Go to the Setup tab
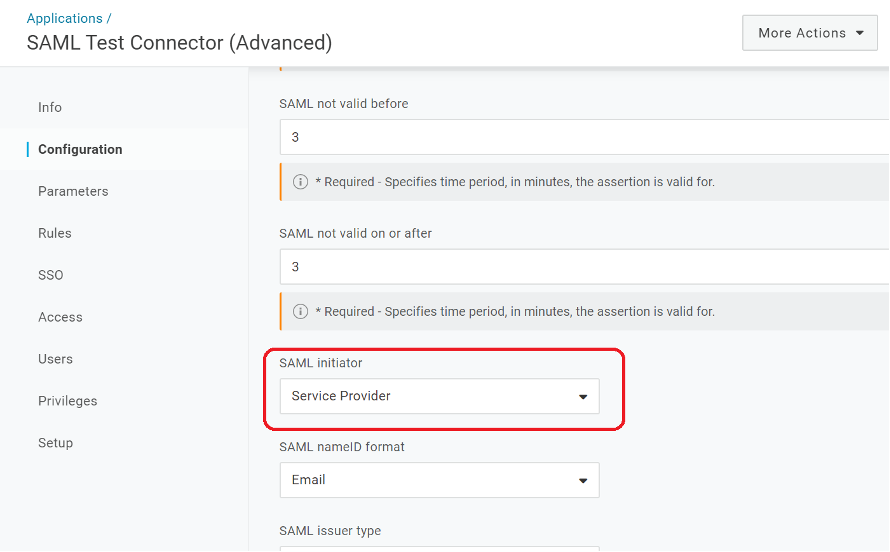Image resolution: width=890 pixels, height=552 pixels. click(x=55, y=443)
